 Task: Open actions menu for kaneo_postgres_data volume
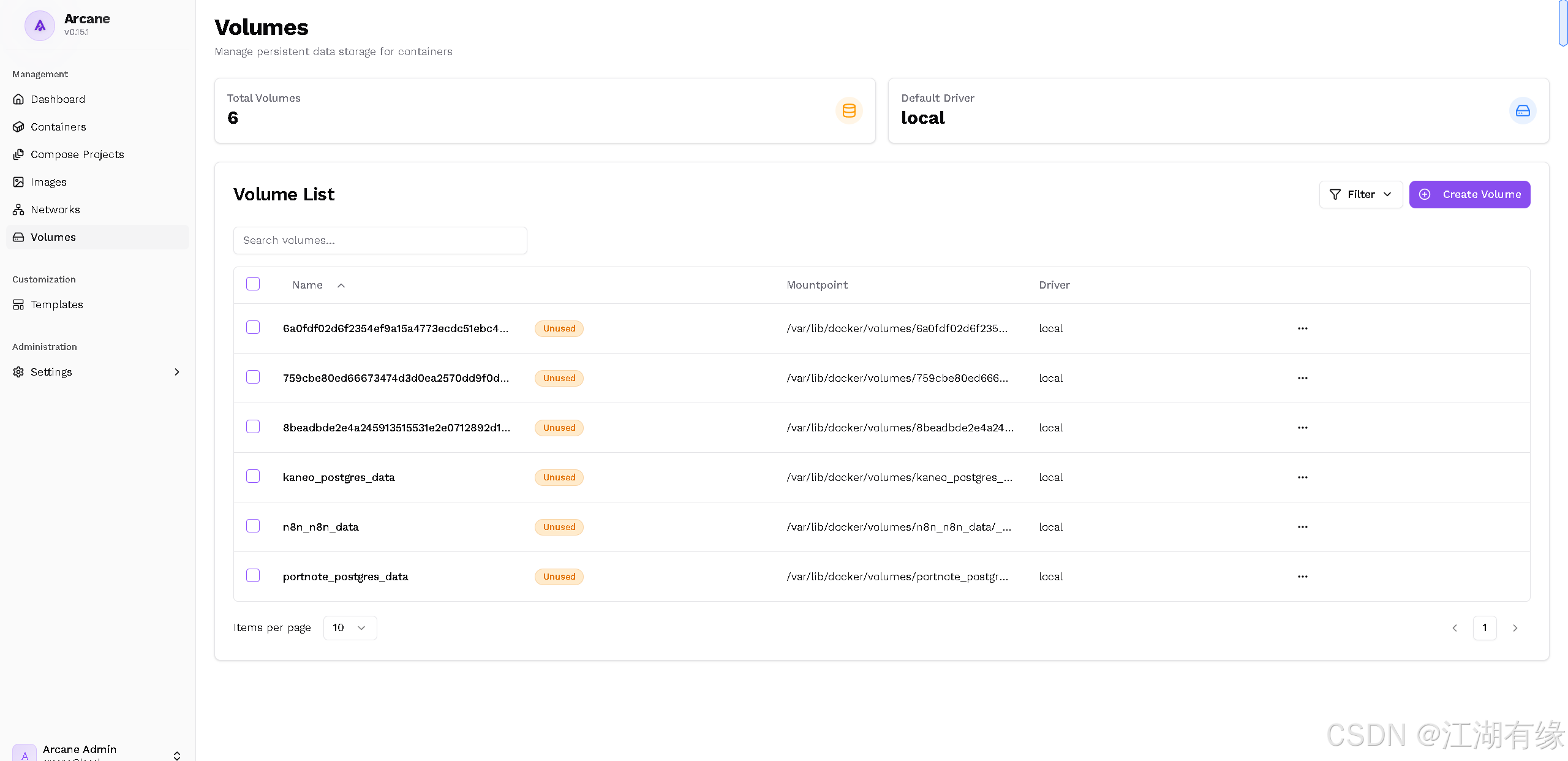click(x=1302, y=477)
